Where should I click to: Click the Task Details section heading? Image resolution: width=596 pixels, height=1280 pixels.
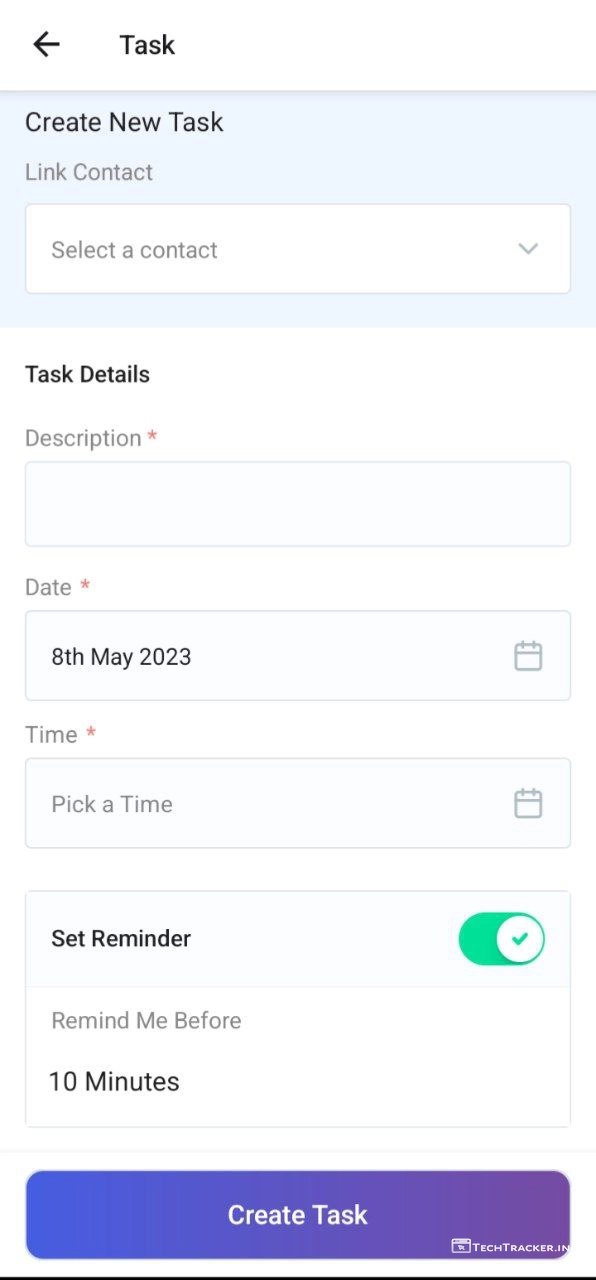tap(87, 375)
